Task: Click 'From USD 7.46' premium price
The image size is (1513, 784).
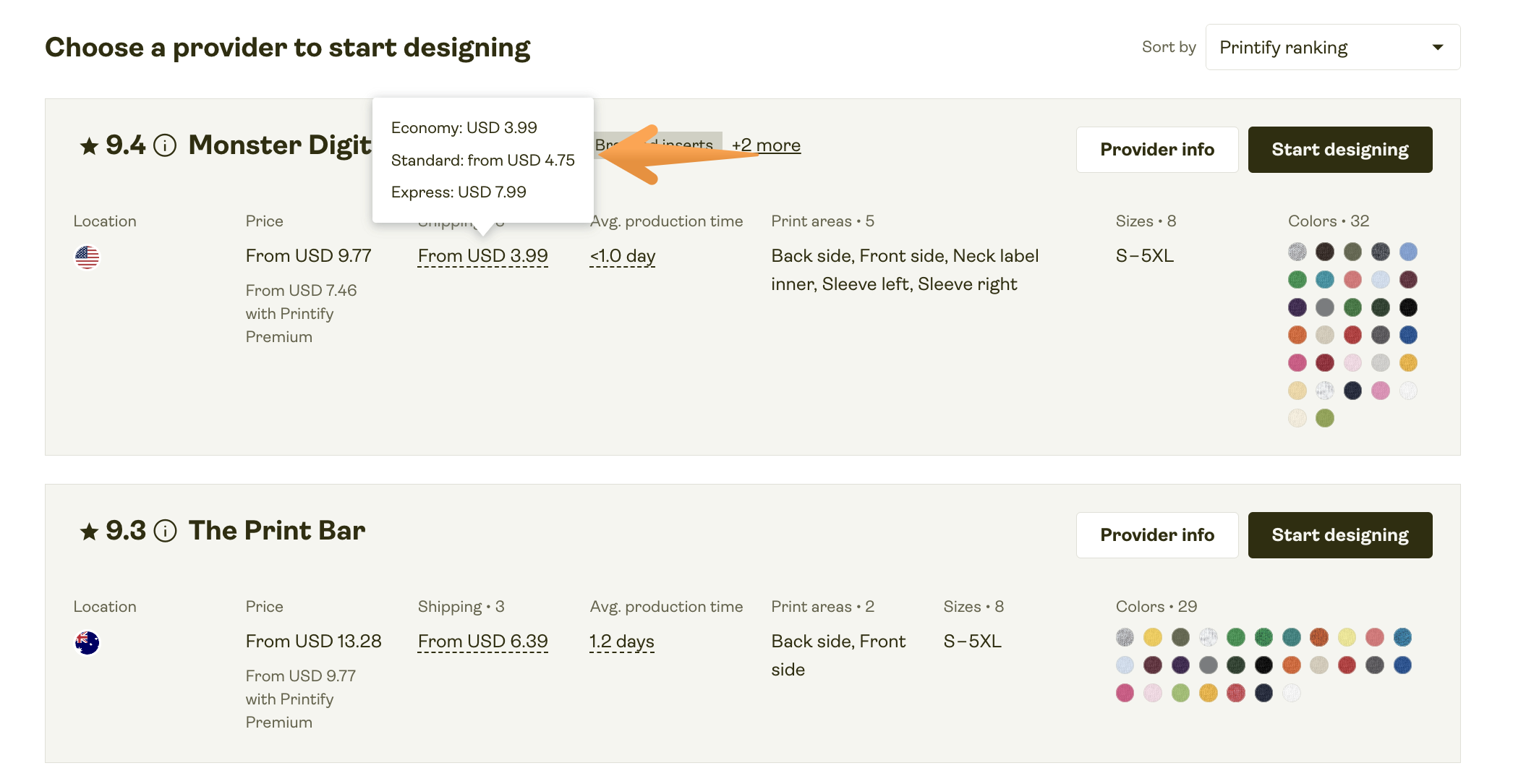Action: coord(301,291)
